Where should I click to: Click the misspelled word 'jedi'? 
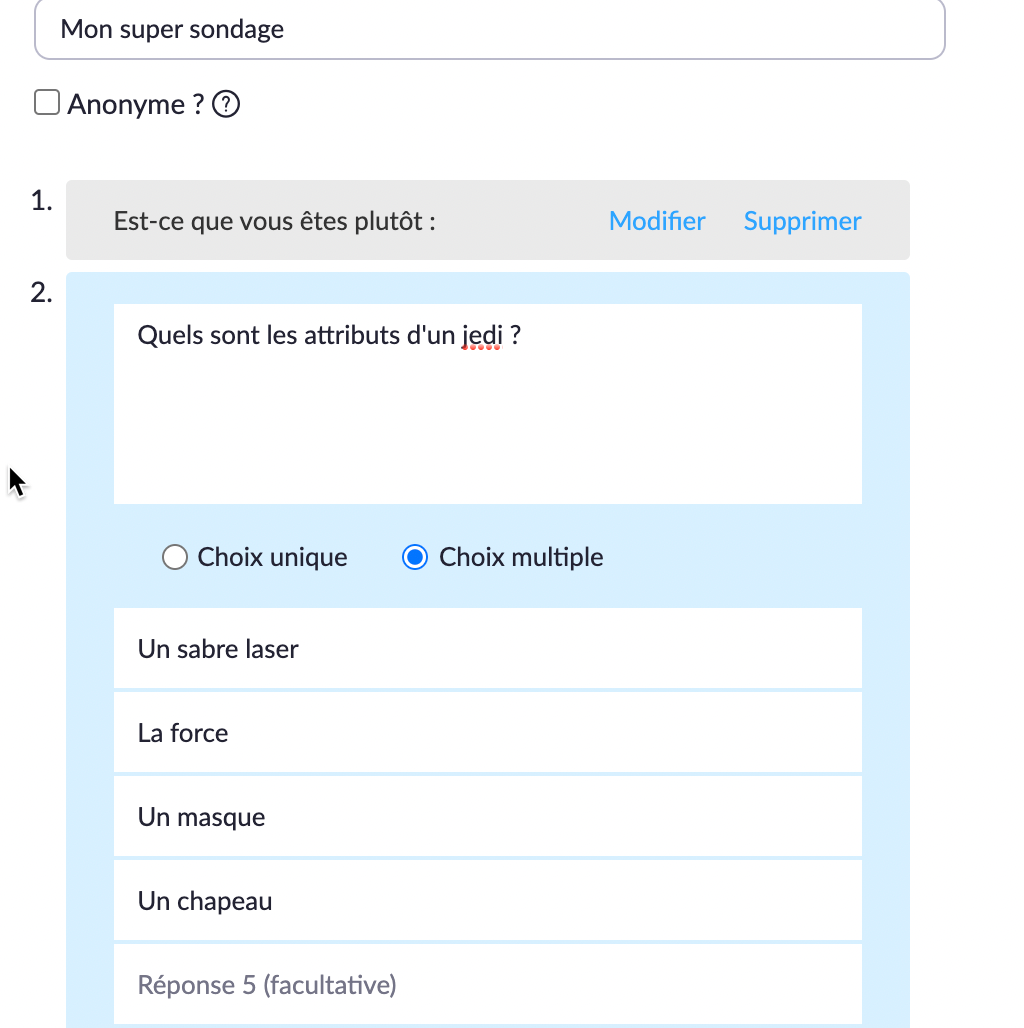(x=482, y=336)
